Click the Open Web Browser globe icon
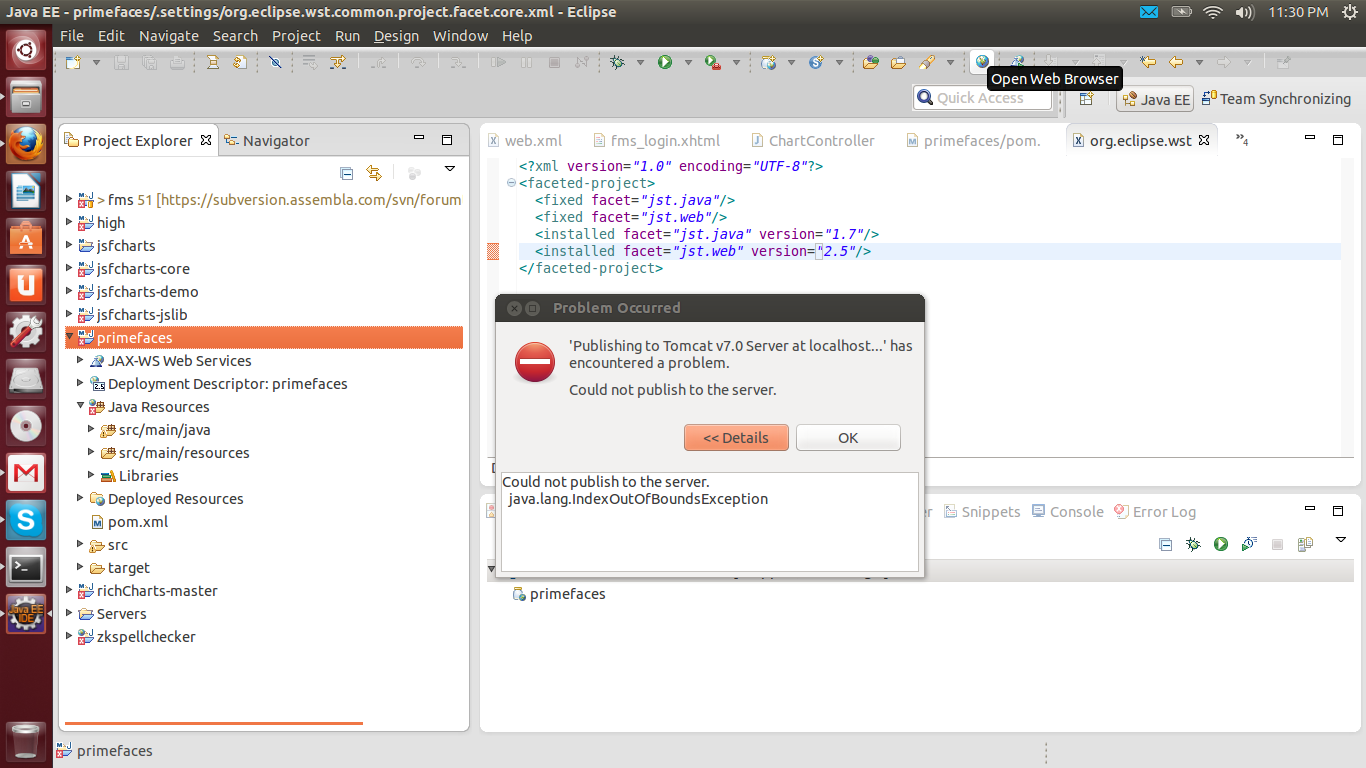 pyautogui.click(x=982, y=62)
